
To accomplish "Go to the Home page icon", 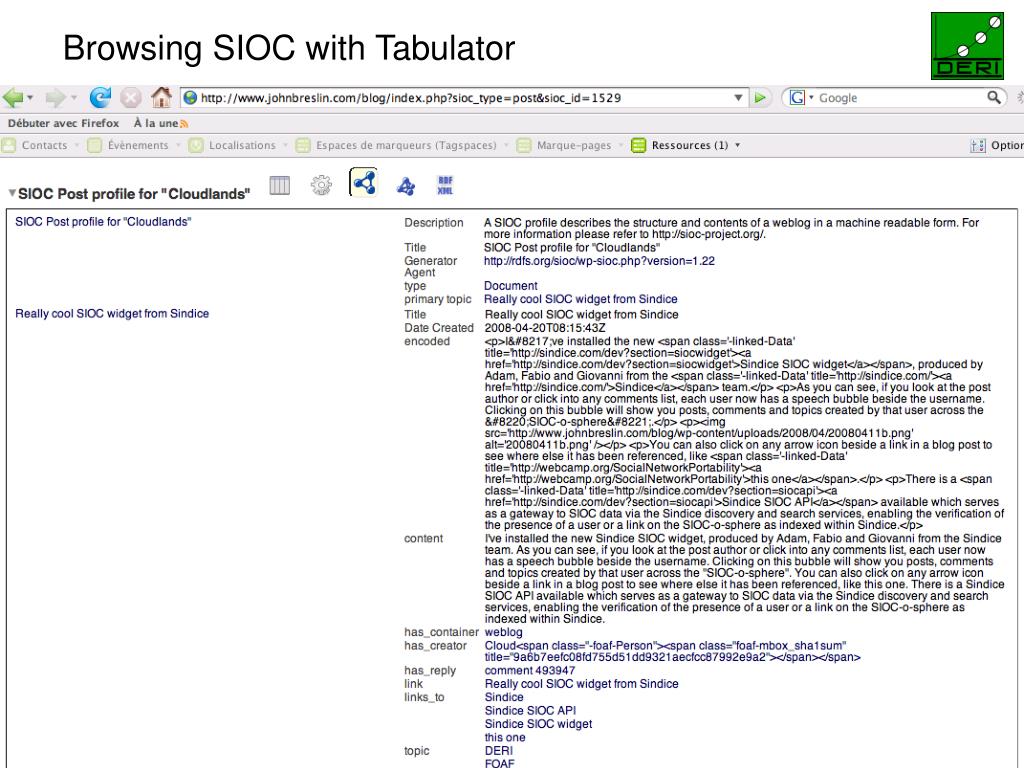I will point(161,97).
